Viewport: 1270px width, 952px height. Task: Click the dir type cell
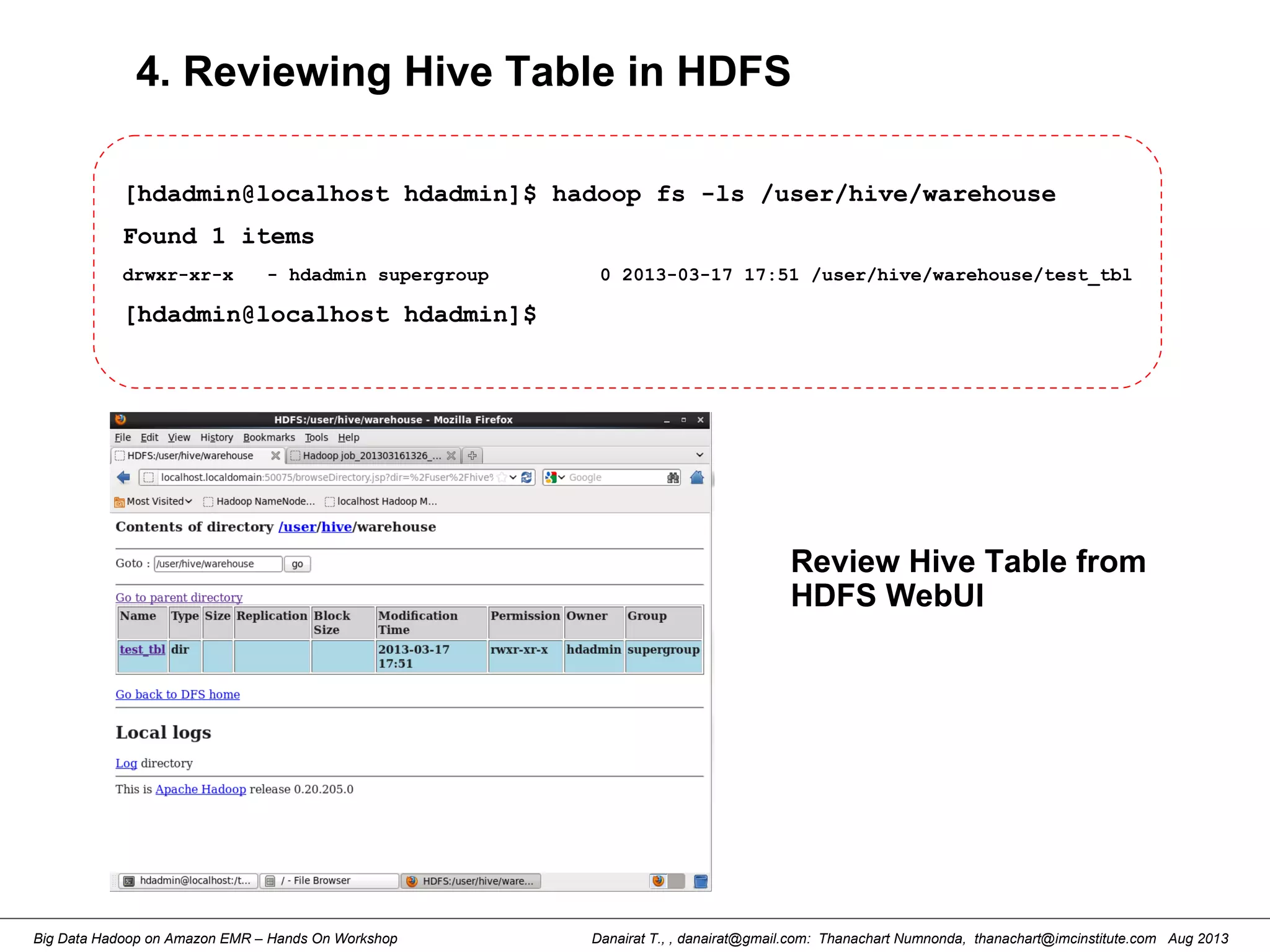coord(185,656)
